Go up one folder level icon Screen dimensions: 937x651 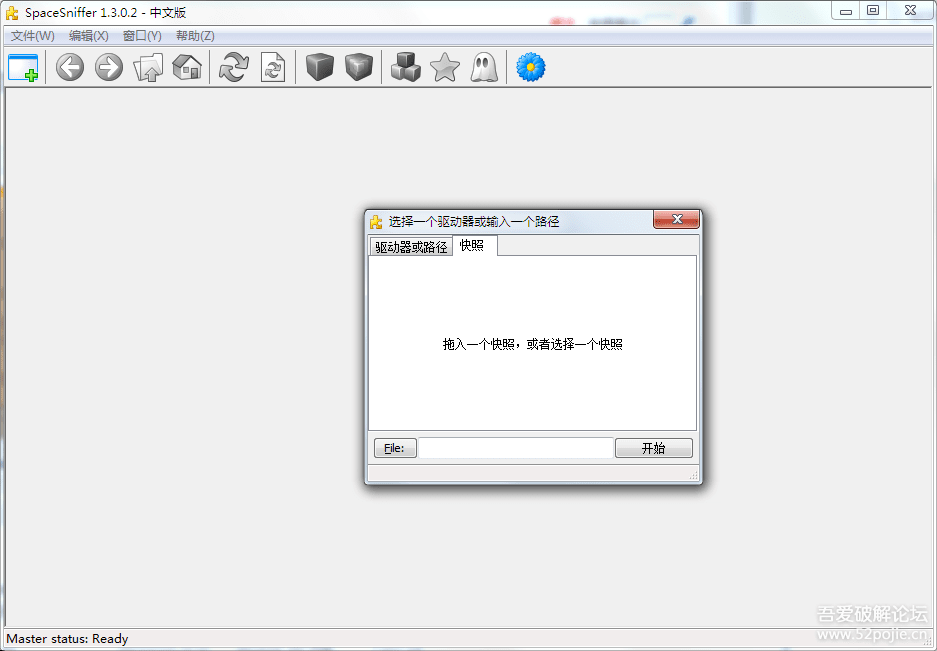(x=148, y=68)
